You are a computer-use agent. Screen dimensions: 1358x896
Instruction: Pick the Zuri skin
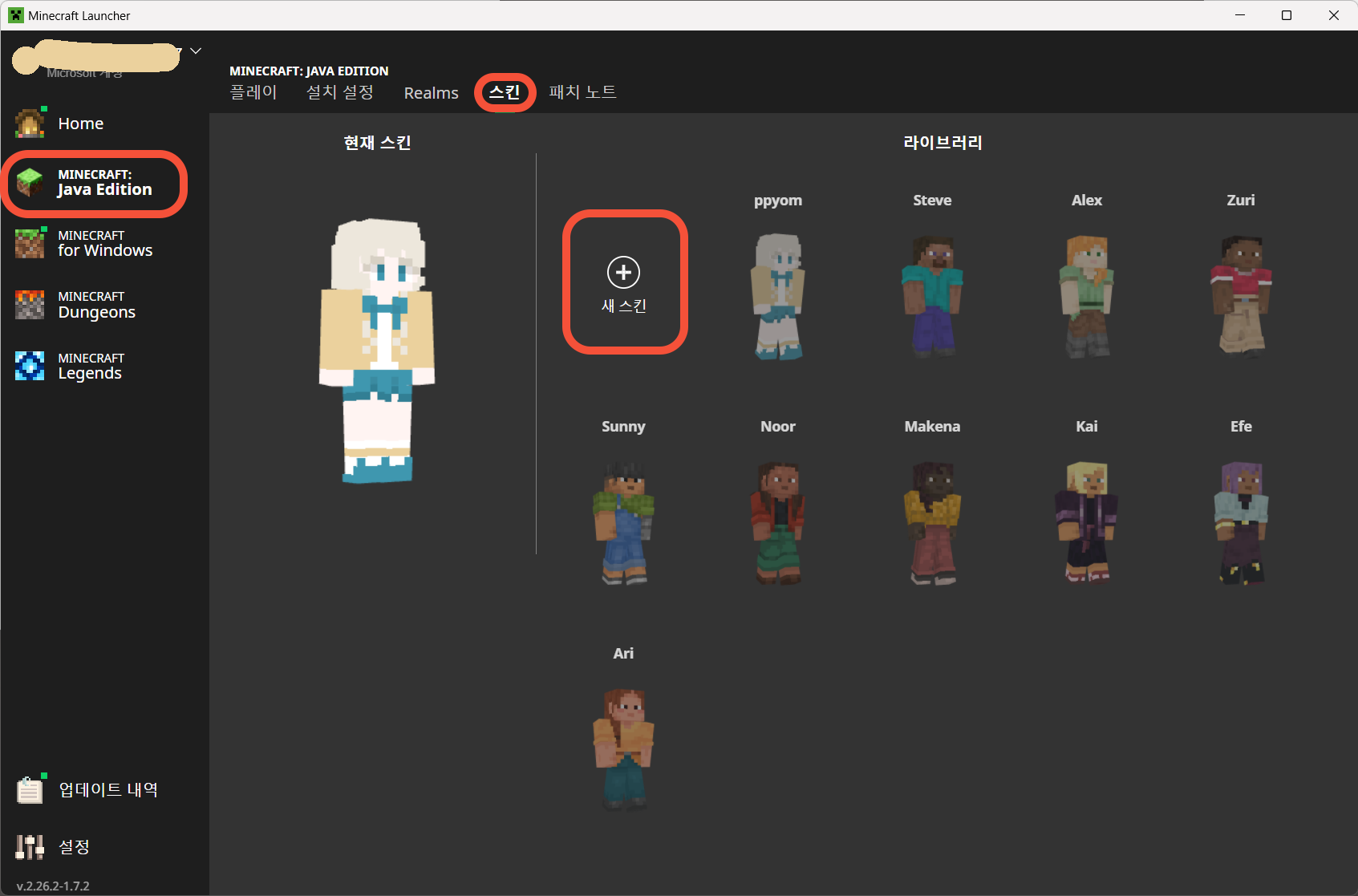click(1241, 295)
